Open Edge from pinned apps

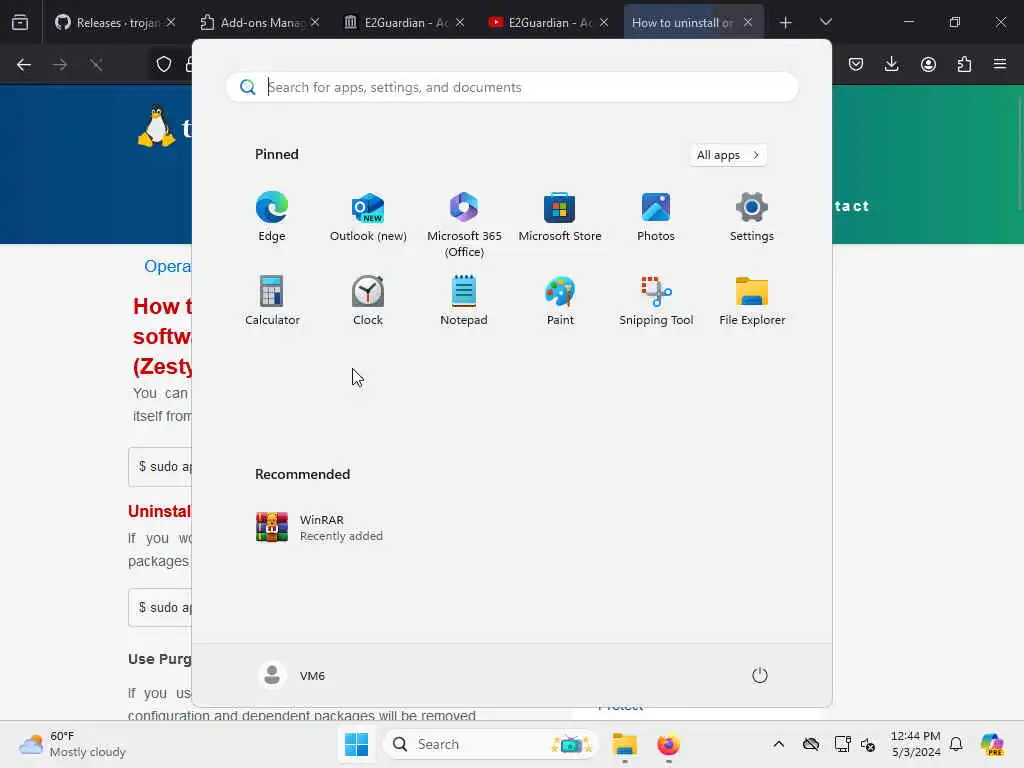pyautogui.click(x=272, y=217)
